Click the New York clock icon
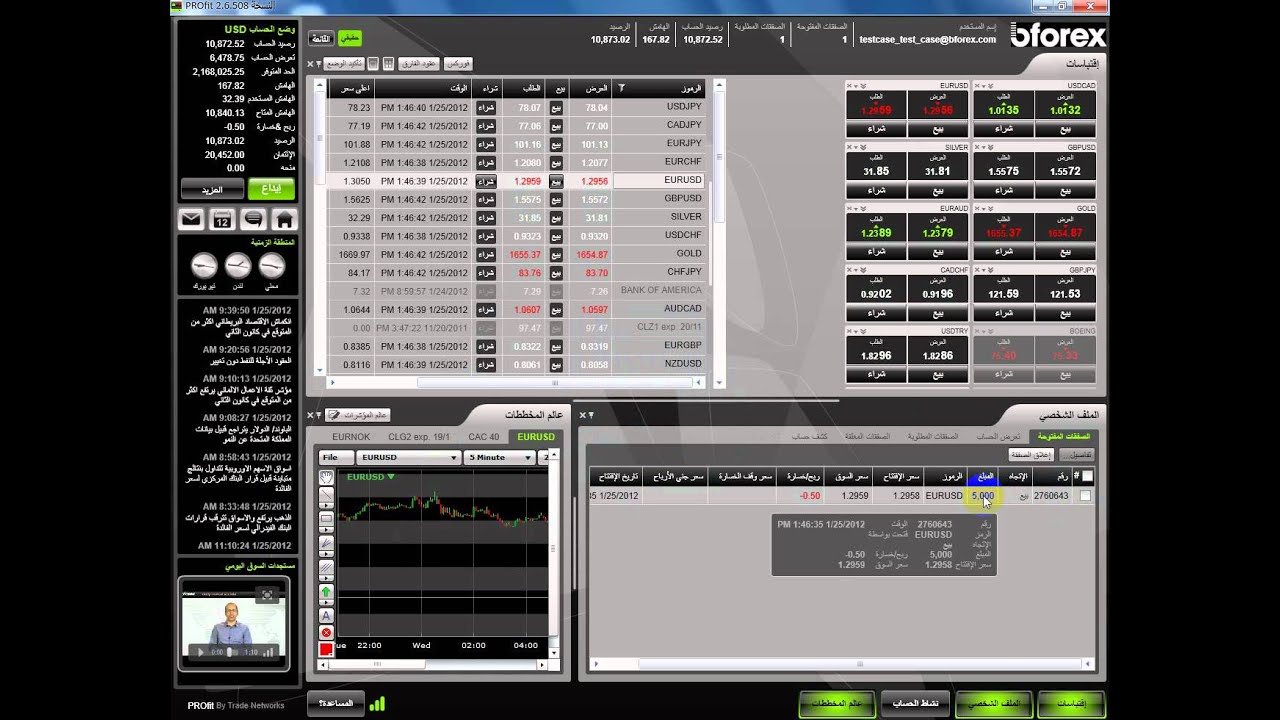The width and height of the screenshot is (1280, 720). click(x=204, y=266)
